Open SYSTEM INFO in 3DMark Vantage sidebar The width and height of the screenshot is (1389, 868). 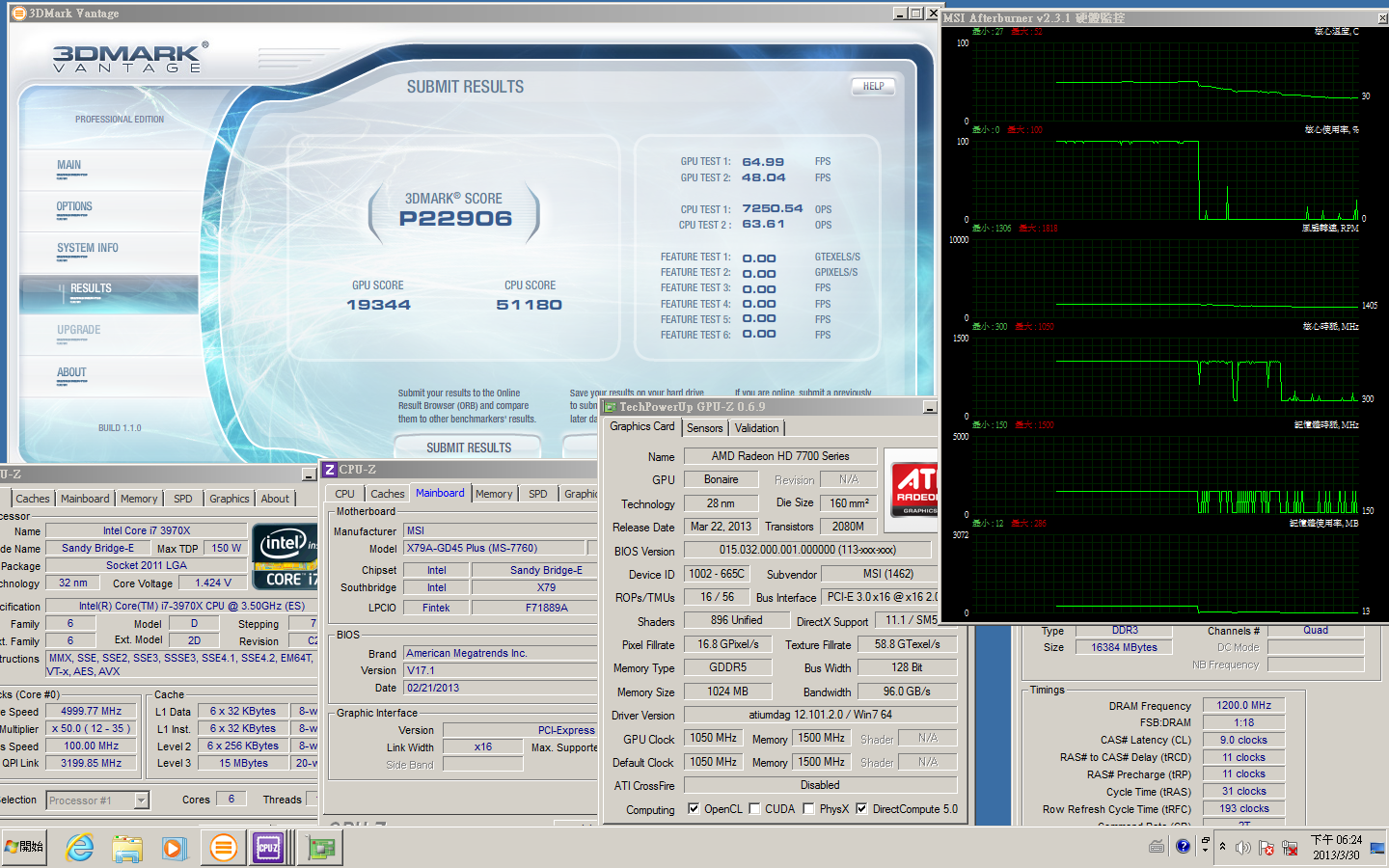coord(87,248)
